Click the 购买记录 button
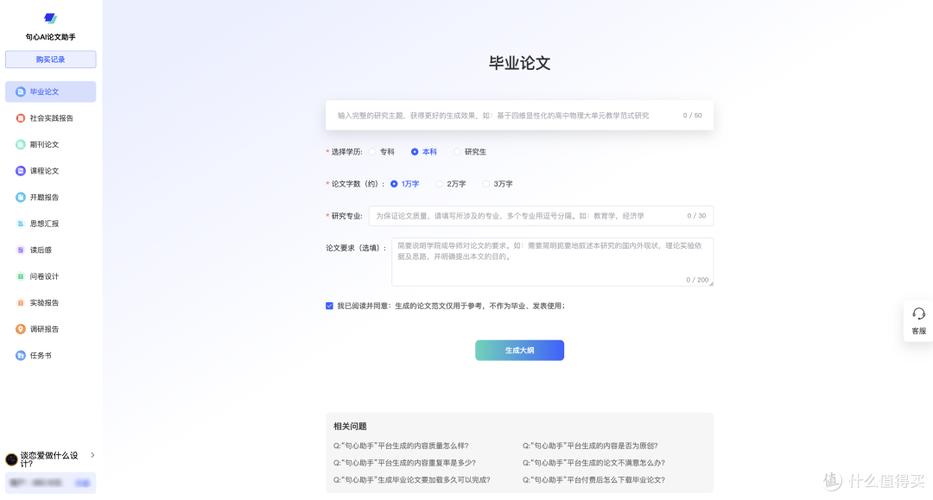The width and height of the screenshot is (933, 500). pyautogui.click(x=51, y=60)
